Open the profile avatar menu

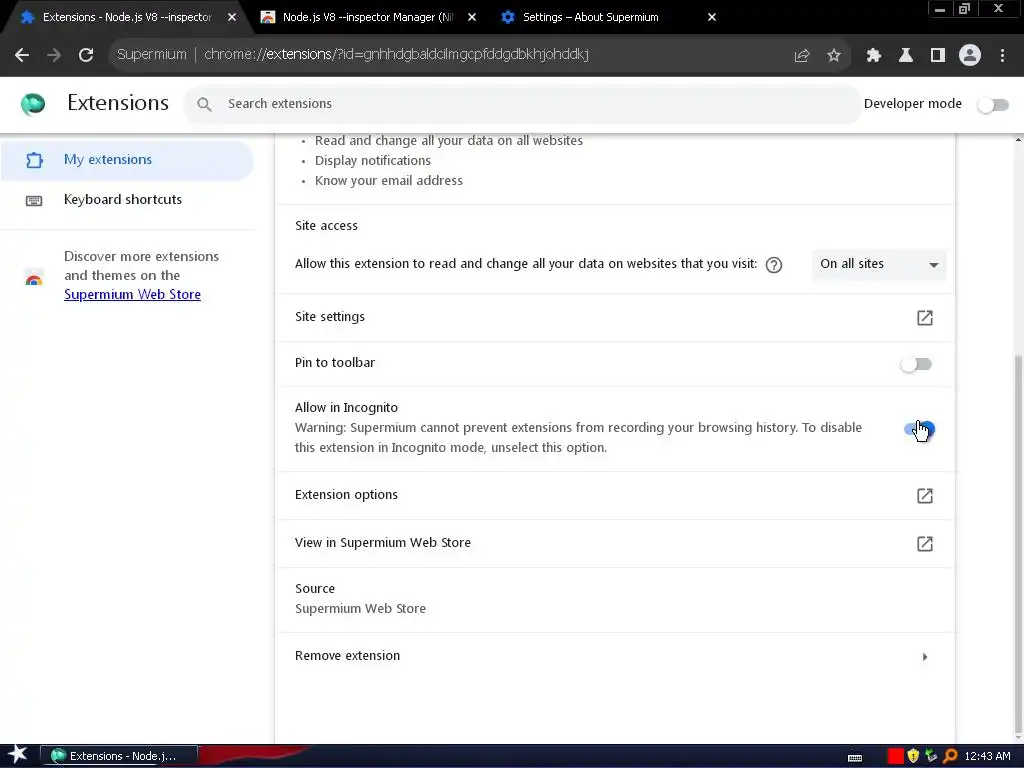[970, 56]
